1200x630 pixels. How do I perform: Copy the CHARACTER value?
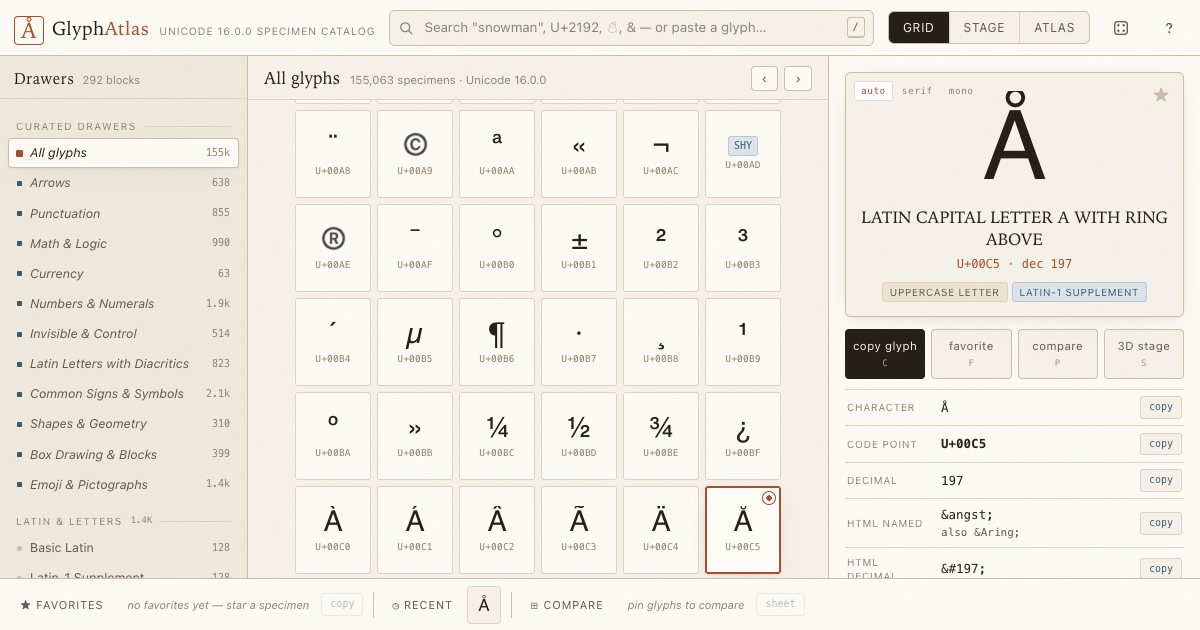(1161, 407)
